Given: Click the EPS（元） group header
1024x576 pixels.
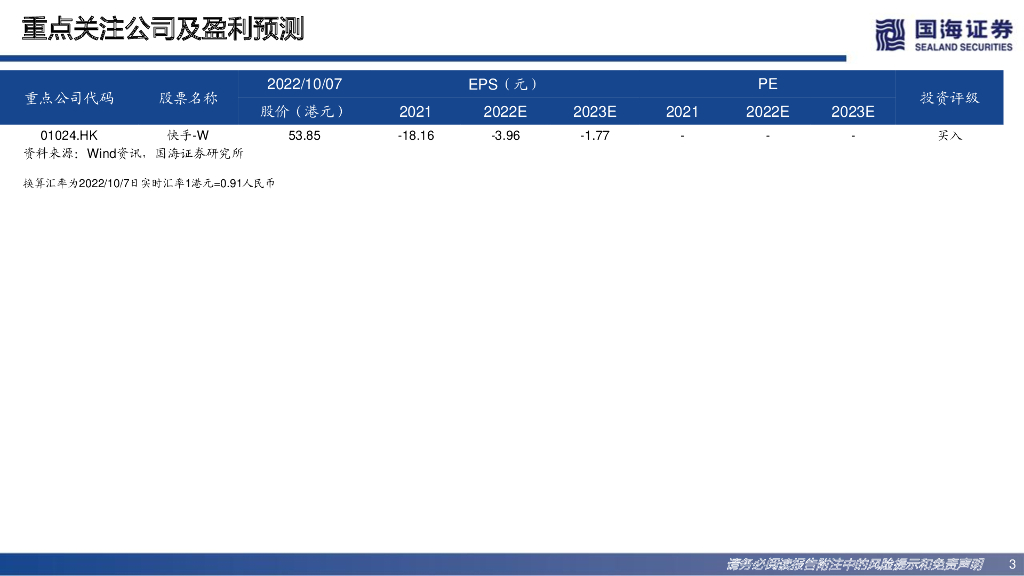Looking at the screenshot, I should point(505,84).
